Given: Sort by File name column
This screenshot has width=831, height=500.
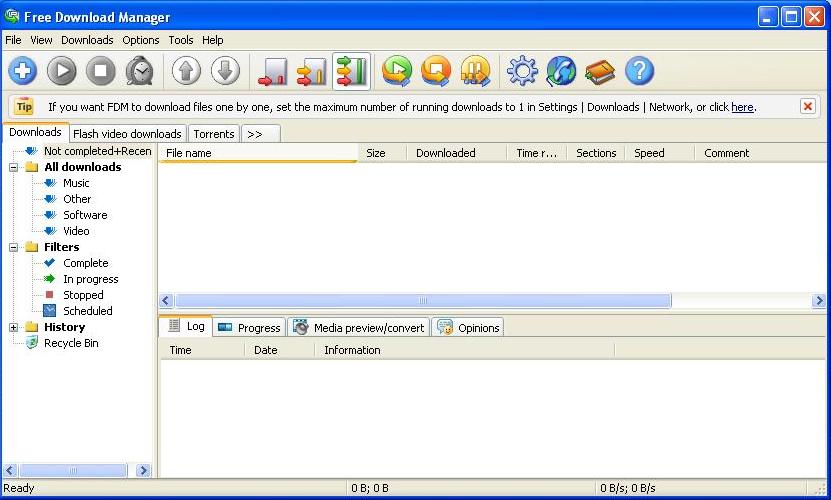Looking at the screenshot, I should [258, 153].
